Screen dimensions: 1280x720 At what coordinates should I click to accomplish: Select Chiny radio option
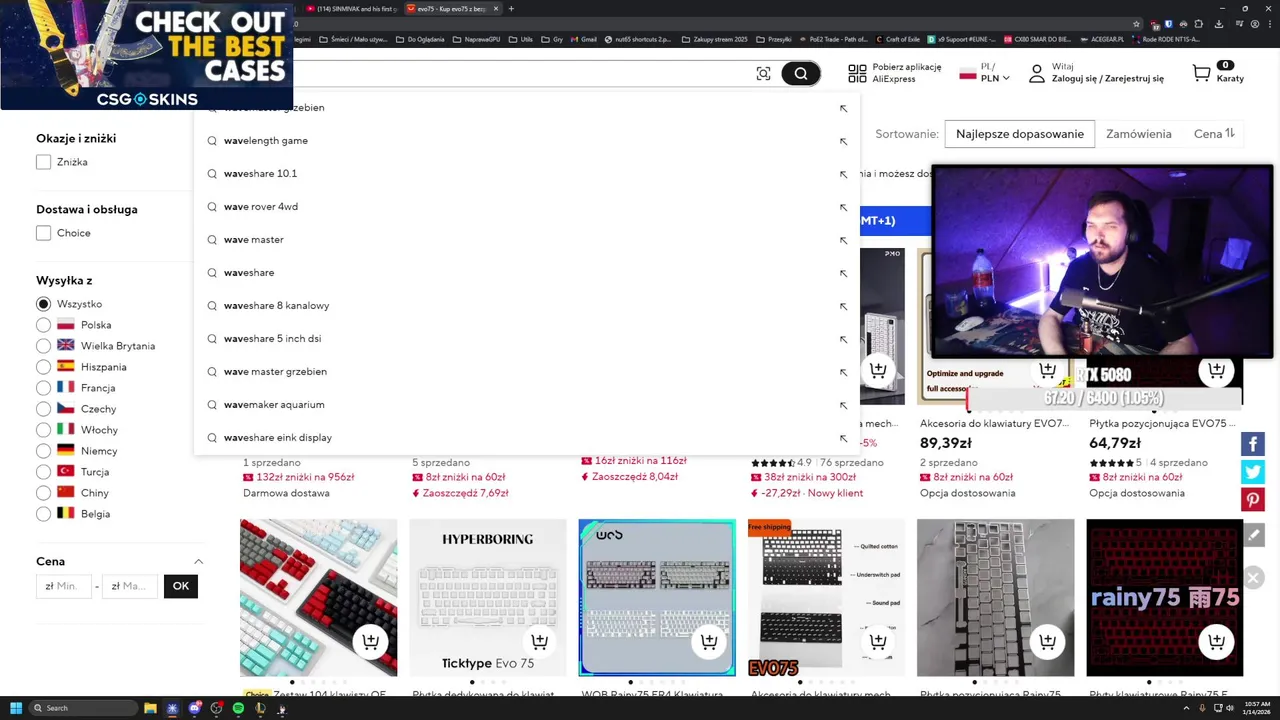(43, 493)
